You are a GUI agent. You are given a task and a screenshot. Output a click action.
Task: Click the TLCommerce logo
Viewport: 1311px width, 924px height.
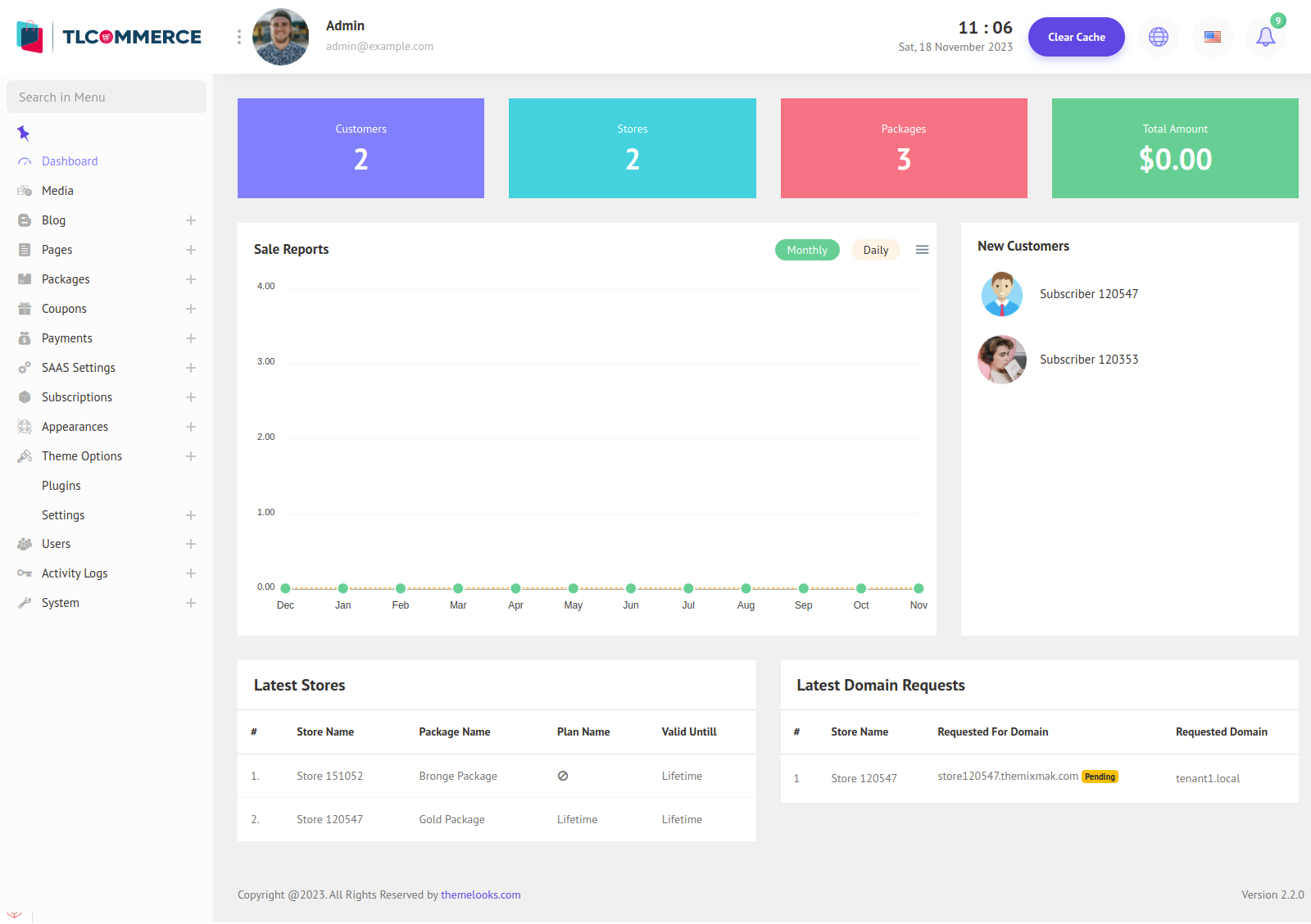[x=109, y=37]
